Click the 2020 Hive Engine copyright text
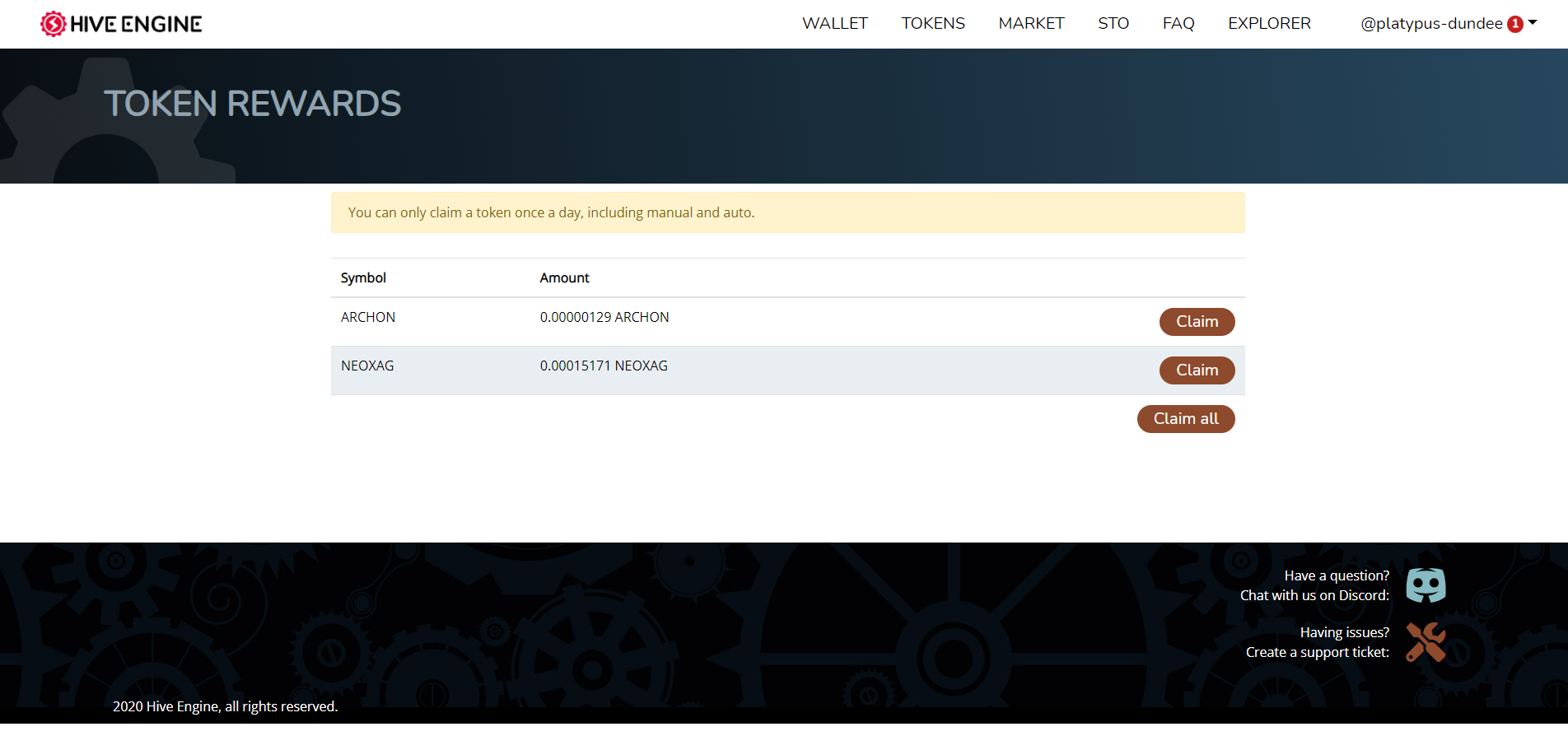 226,706
